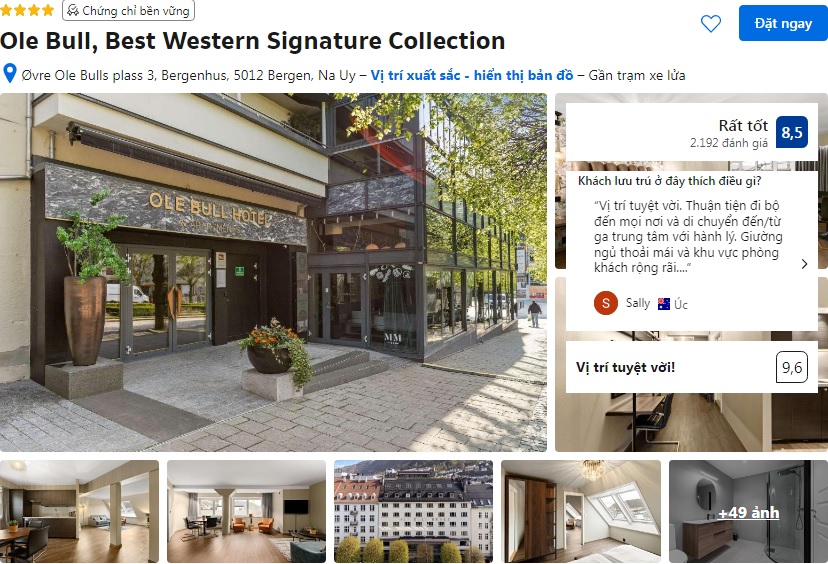
Task: Show next guest review with chevron arrow
Action: coord(804,264)
